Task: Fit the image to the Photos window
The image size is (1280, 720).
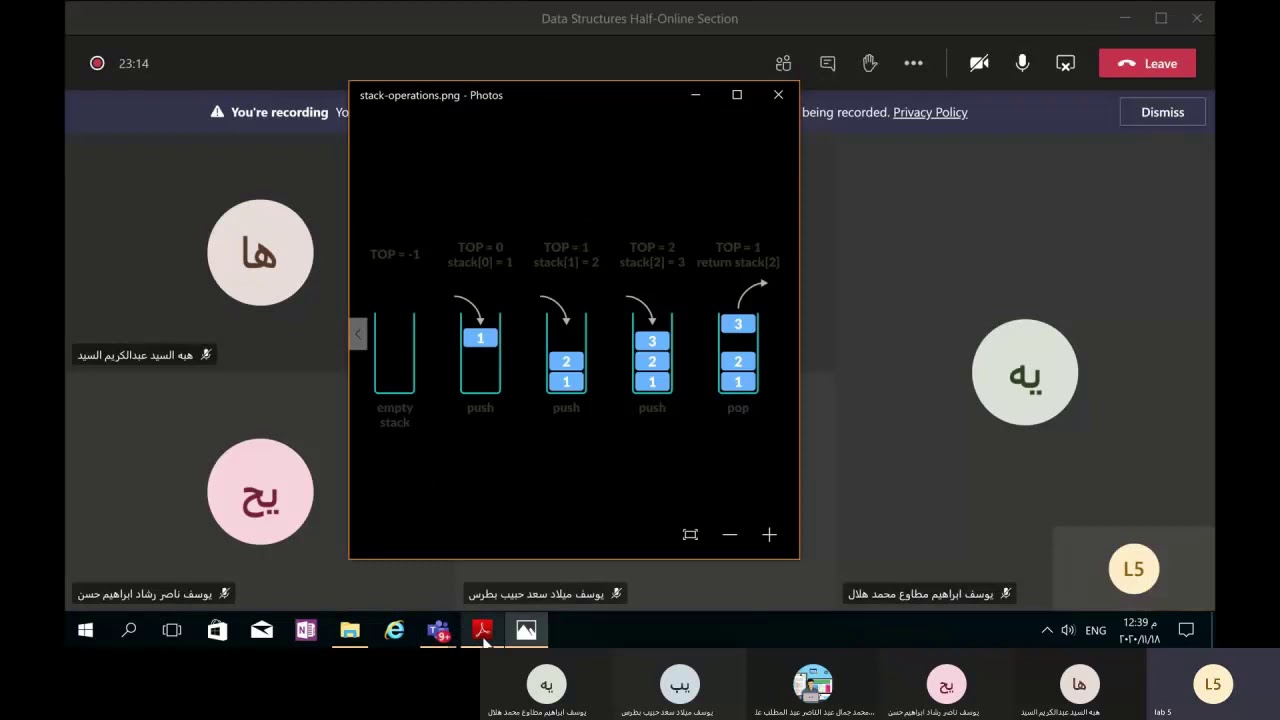Action: pos(690,535)
